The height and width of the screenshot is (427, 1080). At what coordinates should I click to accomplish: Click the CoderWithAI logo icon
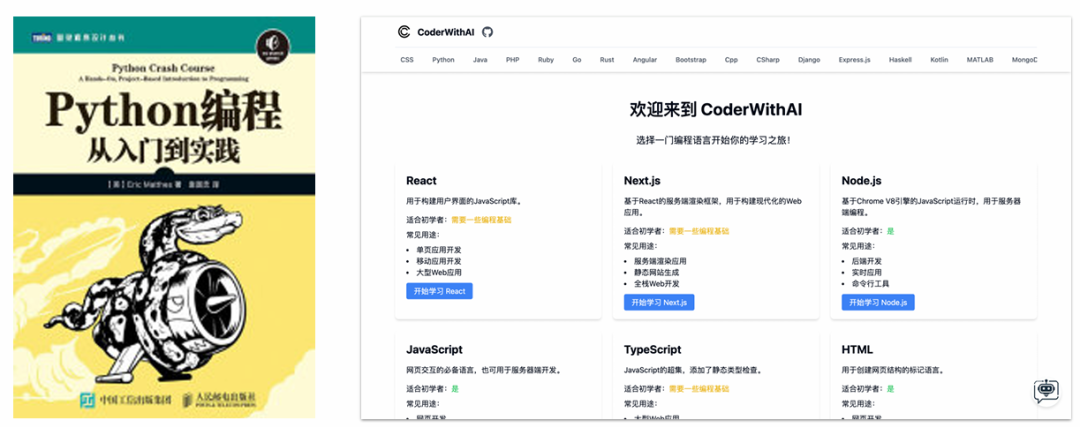click(x=404, y=32)
